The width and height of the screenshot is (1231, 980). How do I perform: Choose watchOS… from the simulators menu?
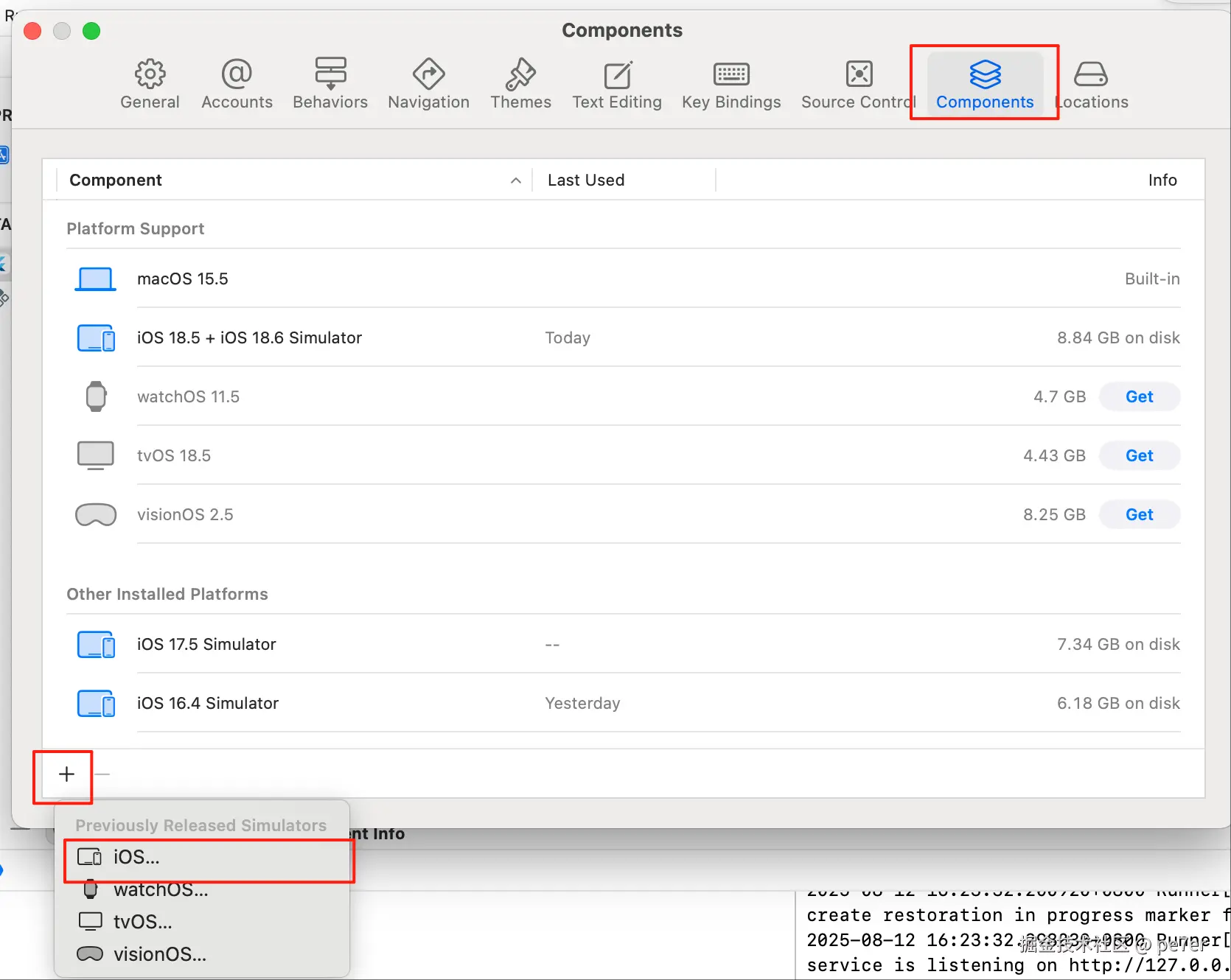pyautogui.click(x=202, y=889)
